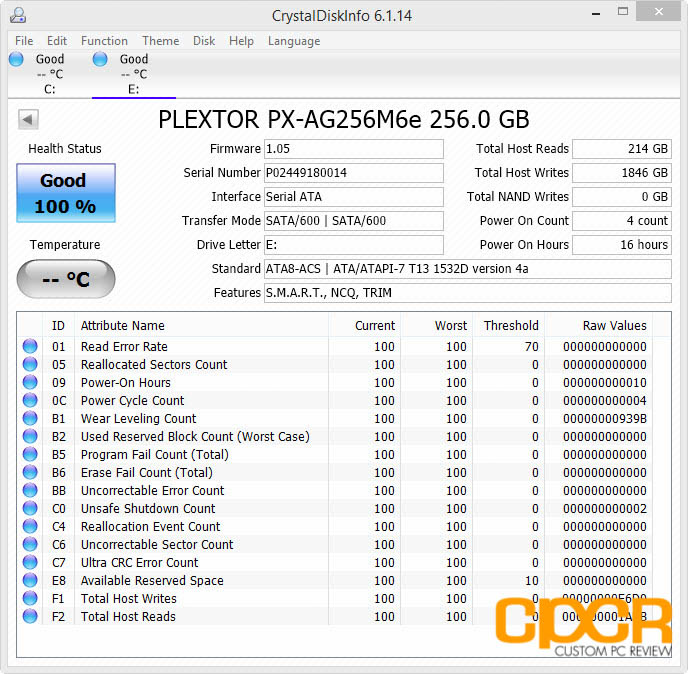Click the status icon for F2 Total Host Reads row
This screenshot has height=674, width=688.
point(30,616)
